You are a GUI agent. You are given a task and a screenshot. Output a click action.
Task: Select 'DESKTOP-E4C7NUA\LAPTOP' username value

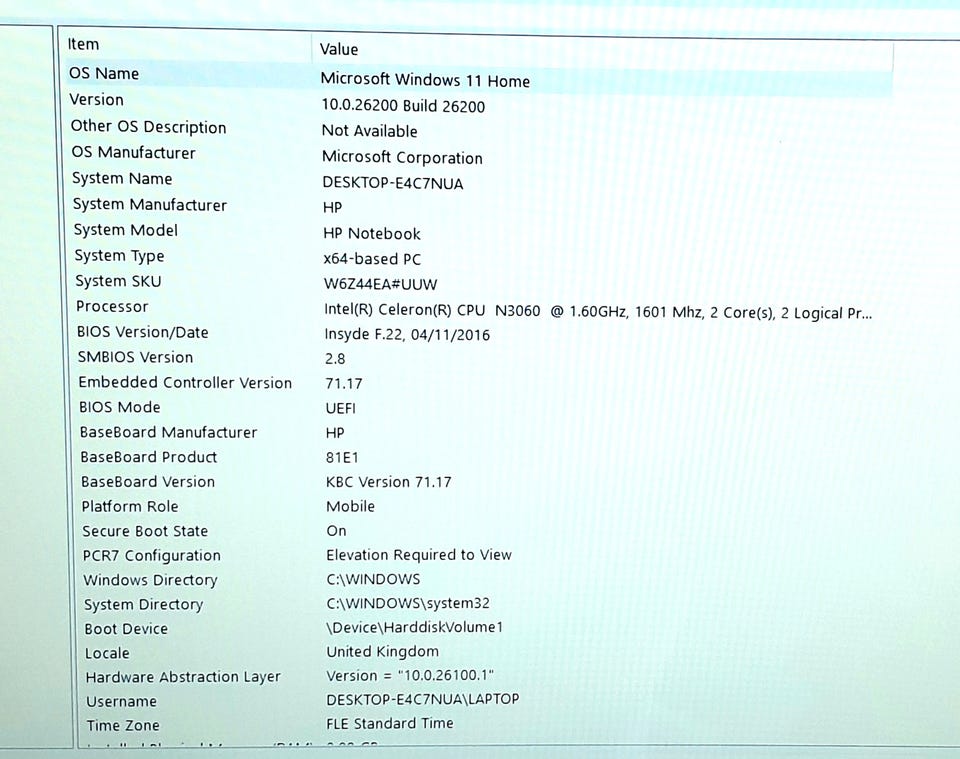(x=422, y=699)
